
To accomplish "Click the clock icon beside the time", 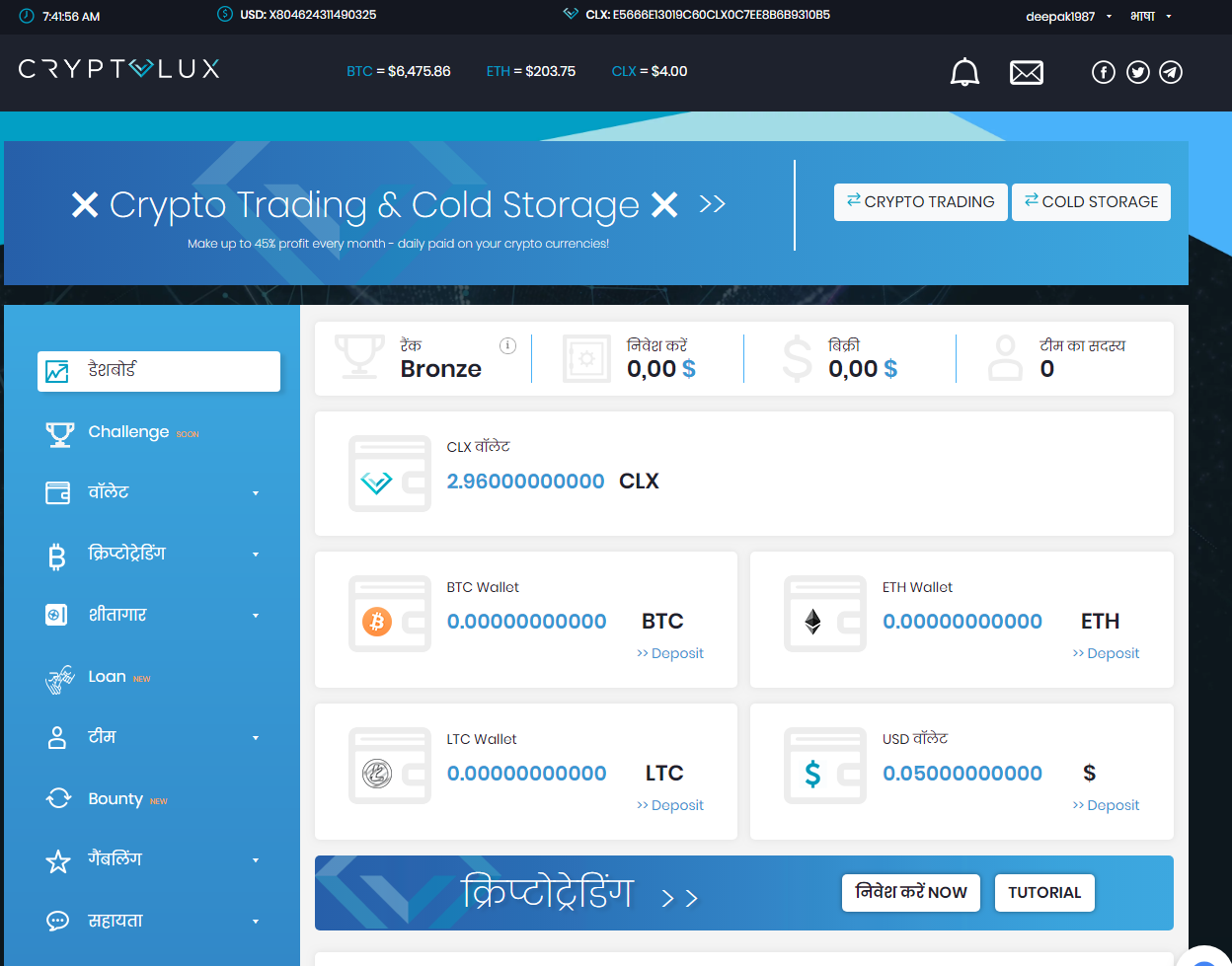I will [26, 16].
